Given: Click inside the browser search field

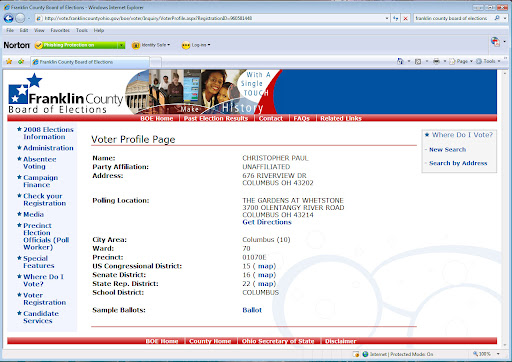Looking at the screenshot, I should (452, 18).
